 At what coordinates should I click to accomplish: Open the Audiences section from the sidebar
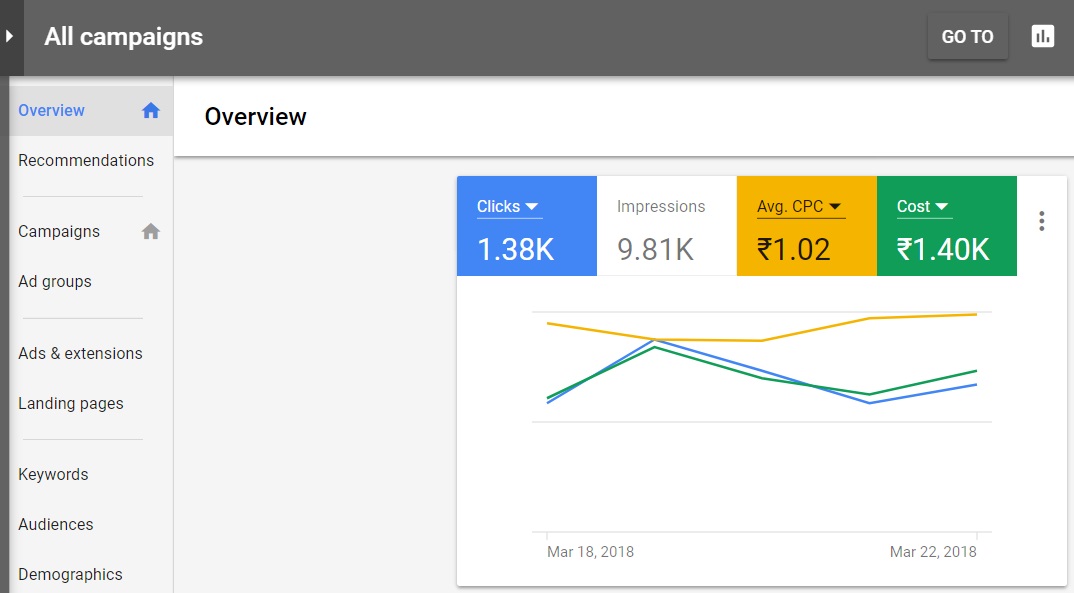point(55,524)
